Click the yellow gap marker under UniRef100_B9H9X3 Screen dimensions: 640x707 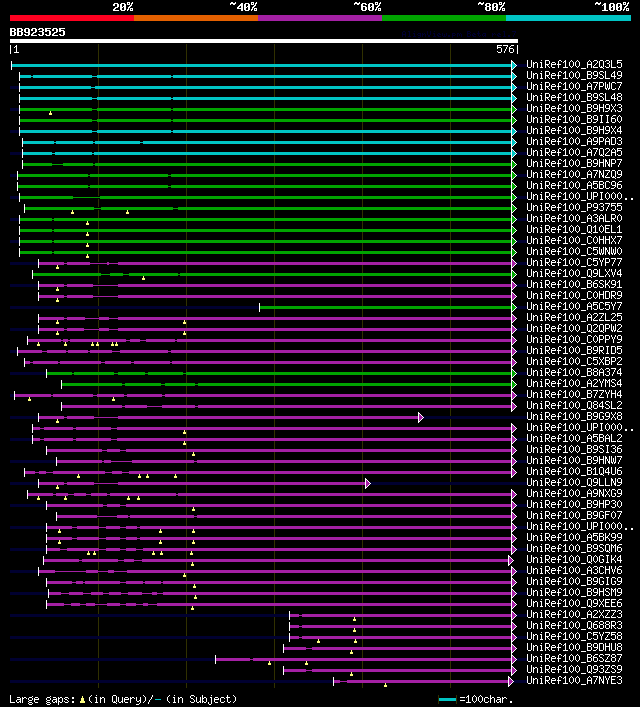(x=51, y=113)
